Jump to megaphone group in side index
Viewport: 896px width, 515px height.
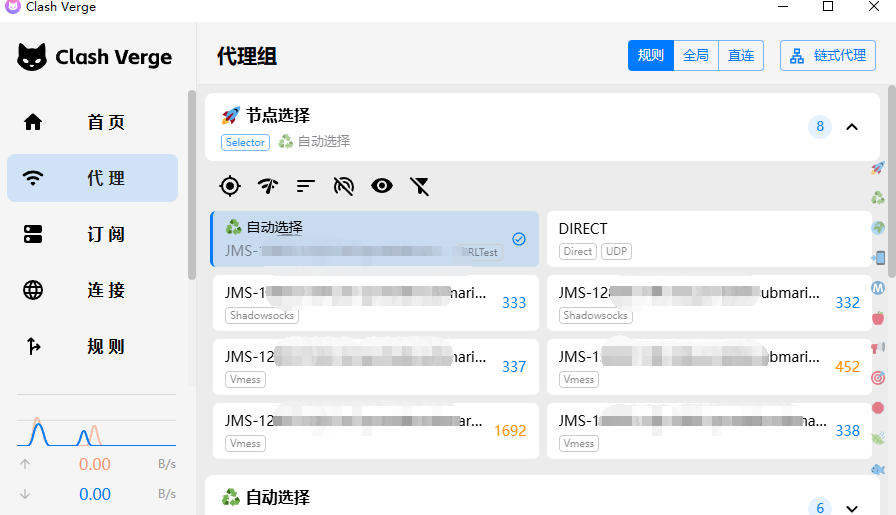(878, 348)
